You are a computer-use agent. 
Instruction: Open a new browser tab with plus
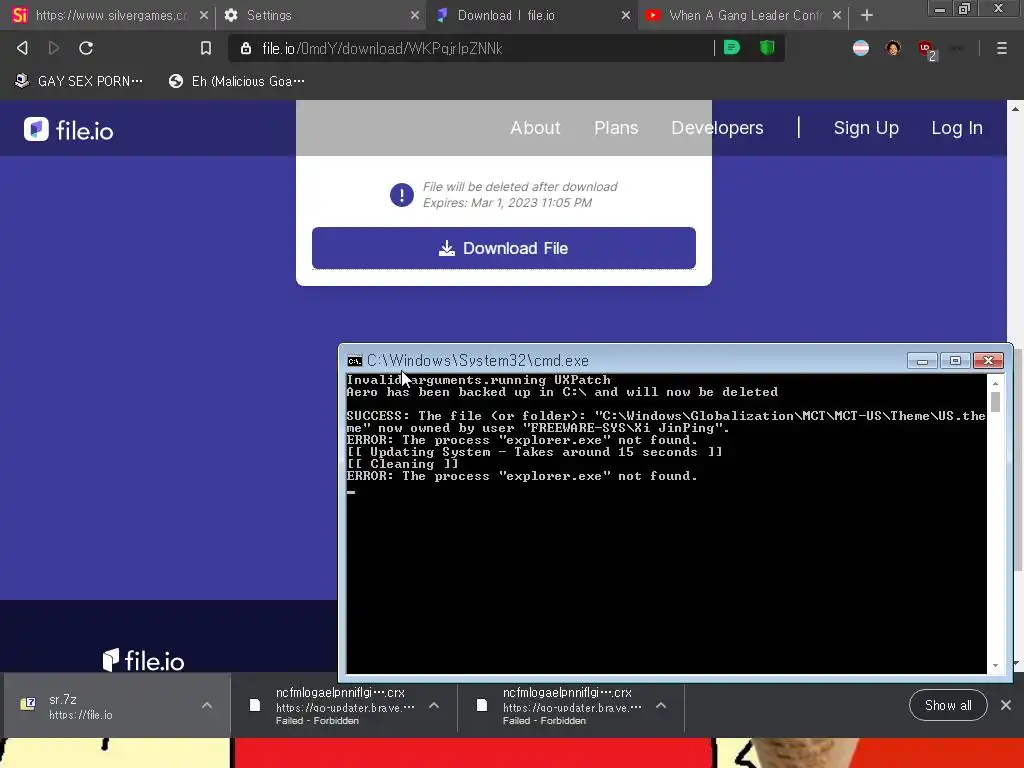coord(867,15)
